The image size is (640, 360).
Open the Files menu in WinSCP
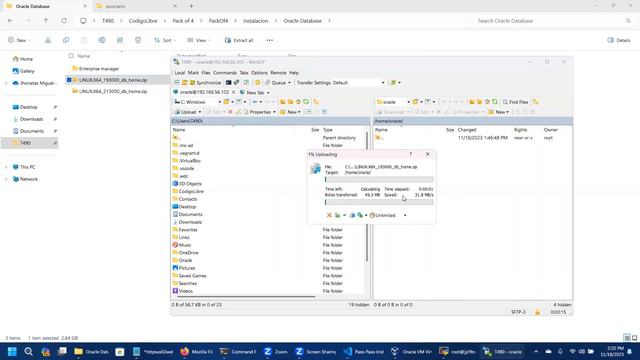coord(206,73)
